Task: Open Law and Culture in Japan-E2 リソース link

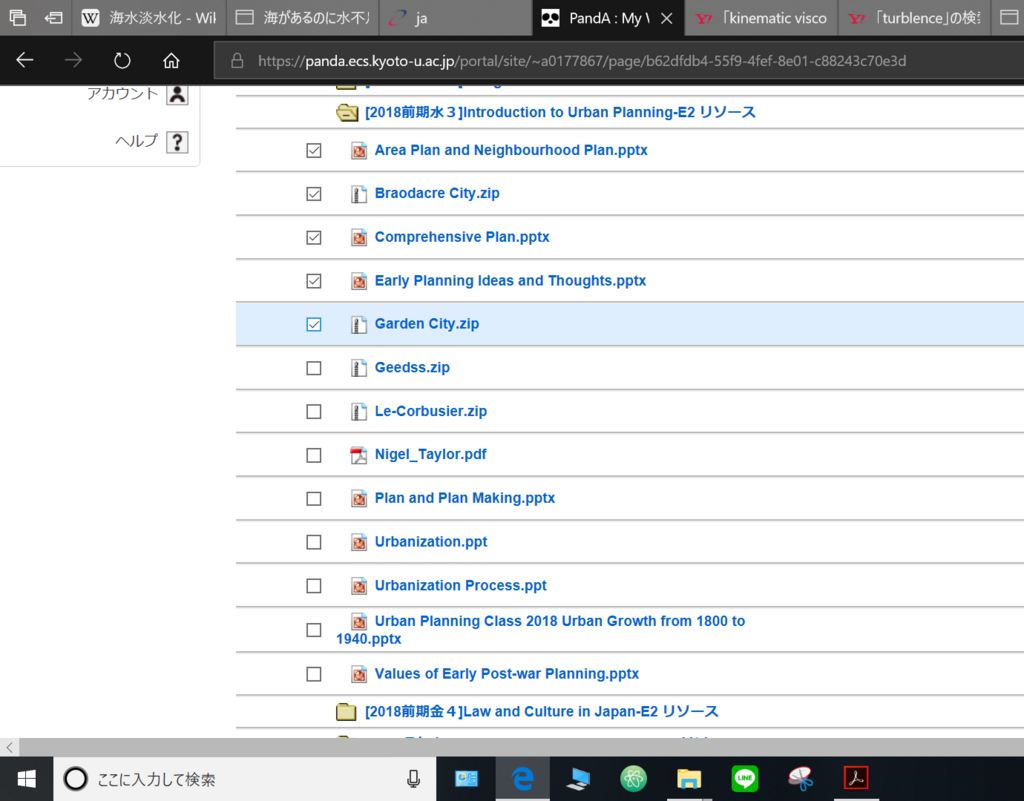Action: 541,712
